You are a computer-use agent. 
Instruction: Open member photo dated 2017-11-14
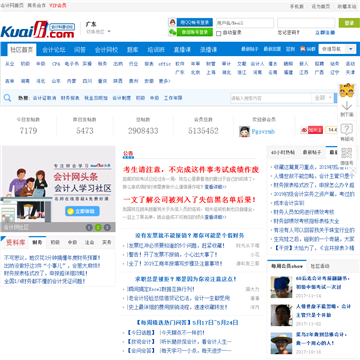[x=281, y=287]
